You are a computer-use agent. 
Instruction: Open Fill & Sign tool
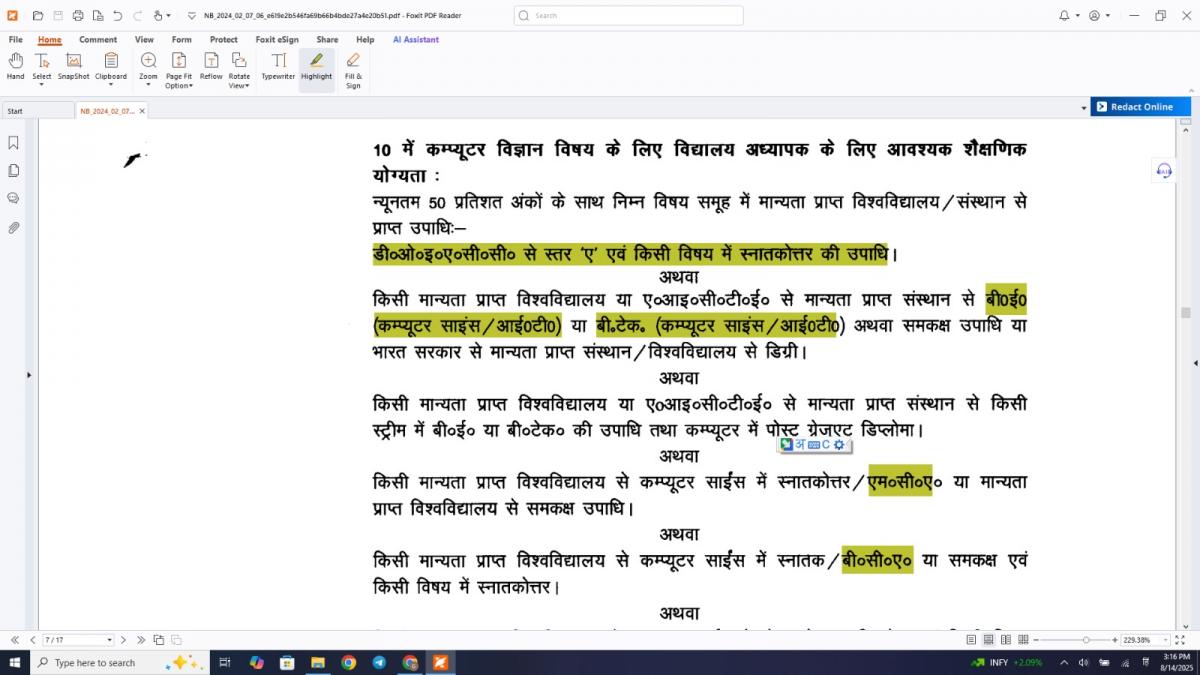pos(353,70)
